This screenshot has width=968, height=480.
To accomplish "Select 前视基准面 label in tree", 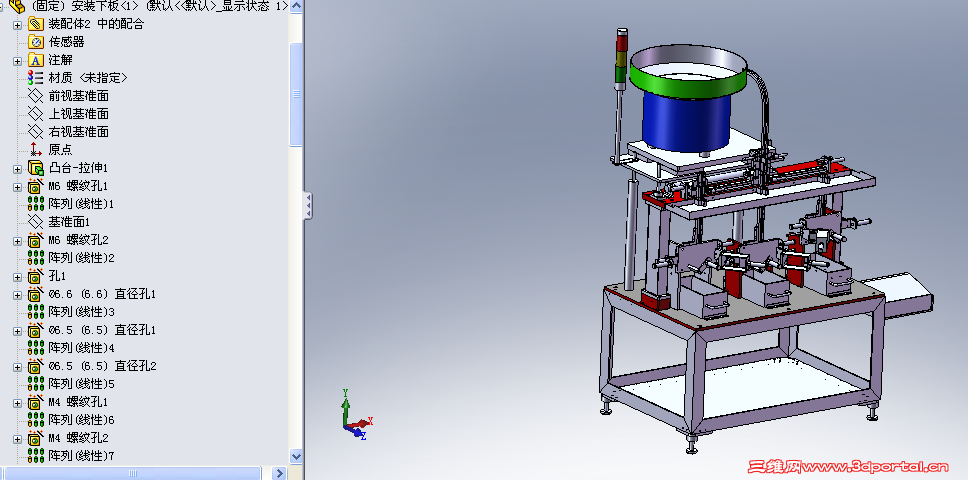I will (x=78, y=96).
